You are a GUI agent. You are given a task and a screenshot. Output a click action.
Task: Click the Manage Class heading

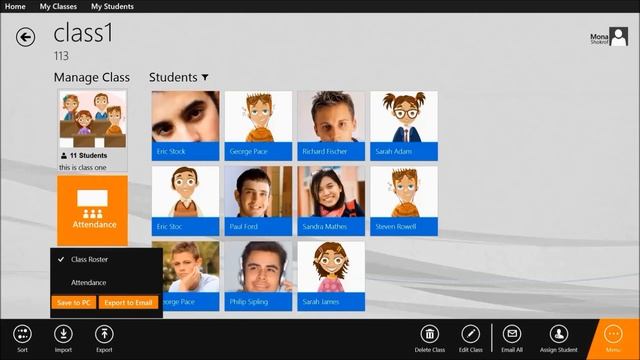click(92, 77)
